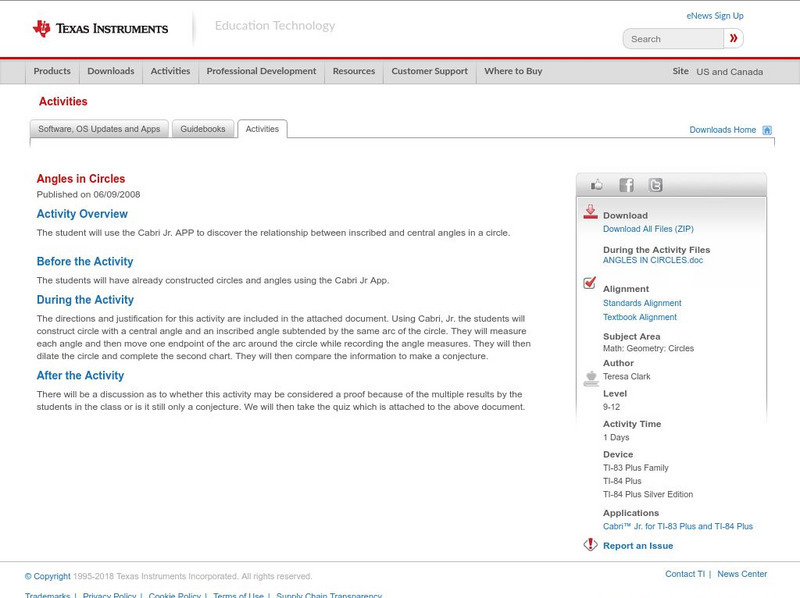The image size is (800, 598).
Task: Click the Texas Instruments logo
Action: (100, 28)
